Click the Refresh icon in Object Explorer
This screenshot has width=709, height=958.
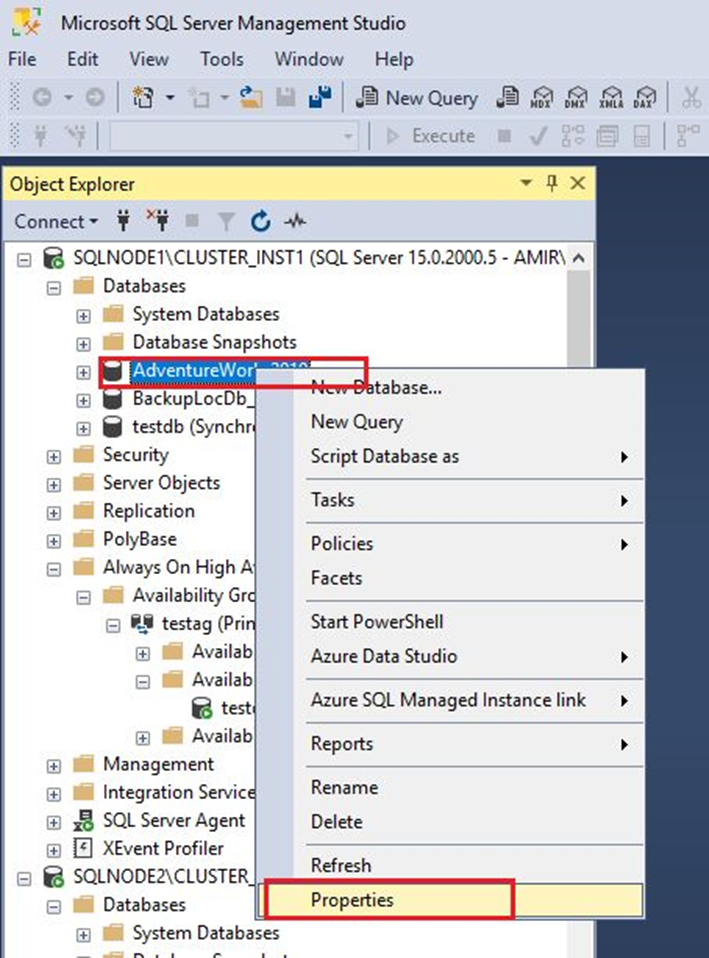[x=261, y=221]
